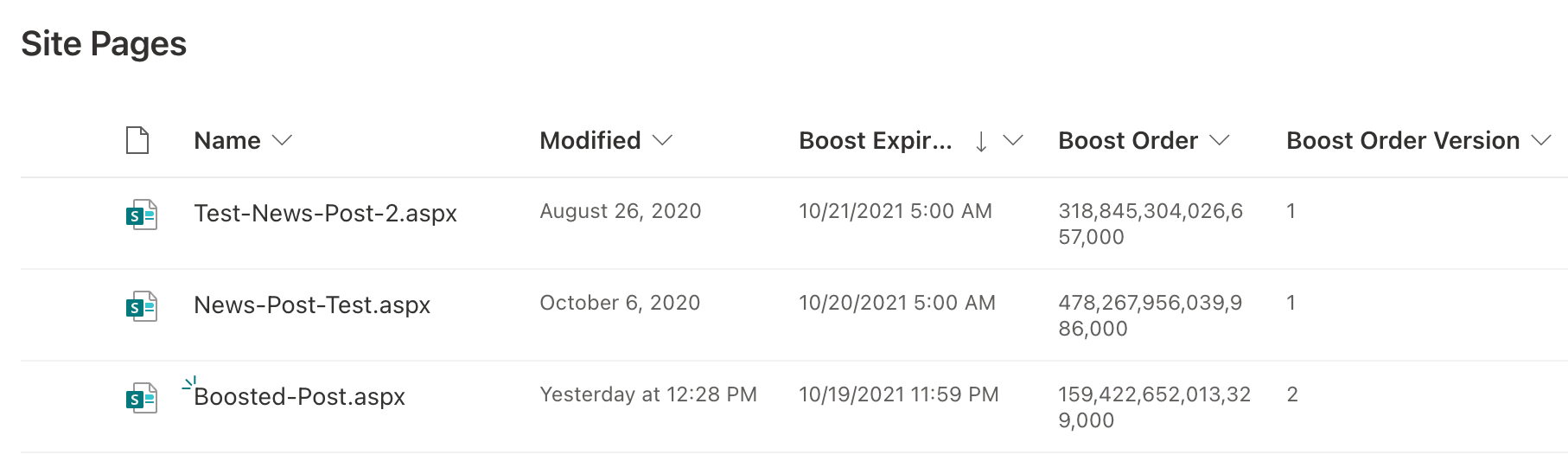
Task: Click the News-Post-Test.aspx page icon
Action: (x=141, y=306)
